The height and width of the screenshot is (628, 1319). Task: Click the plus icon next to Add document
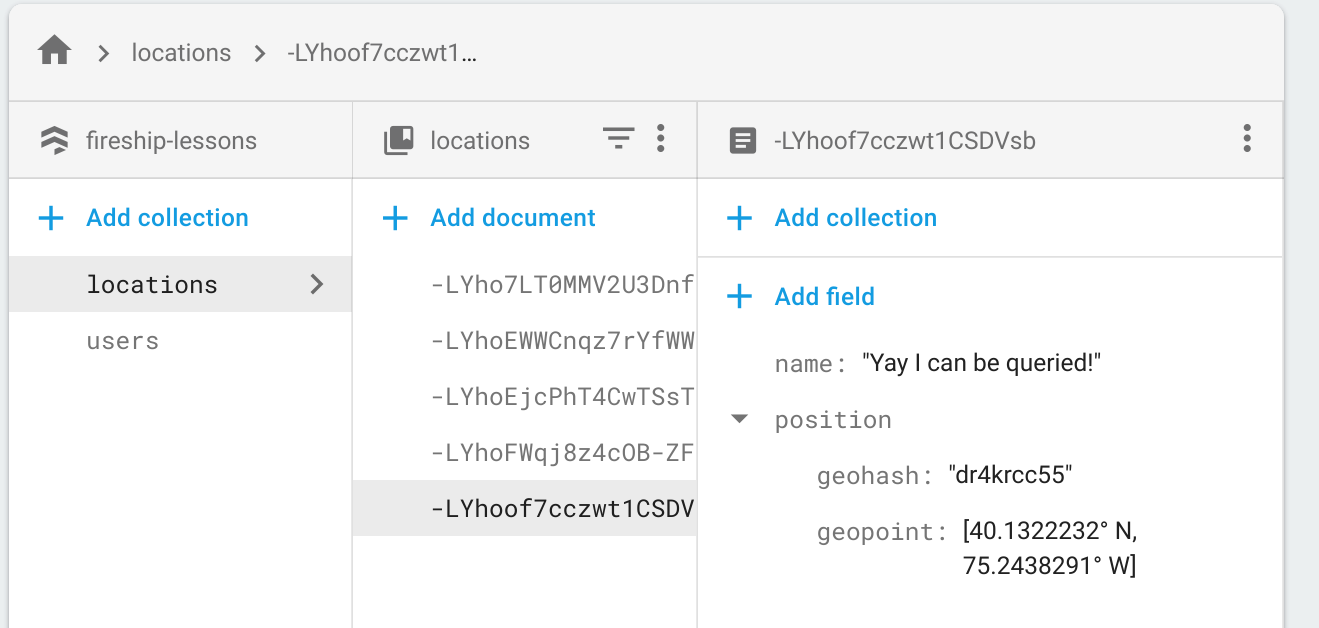(x=396, y=217)
